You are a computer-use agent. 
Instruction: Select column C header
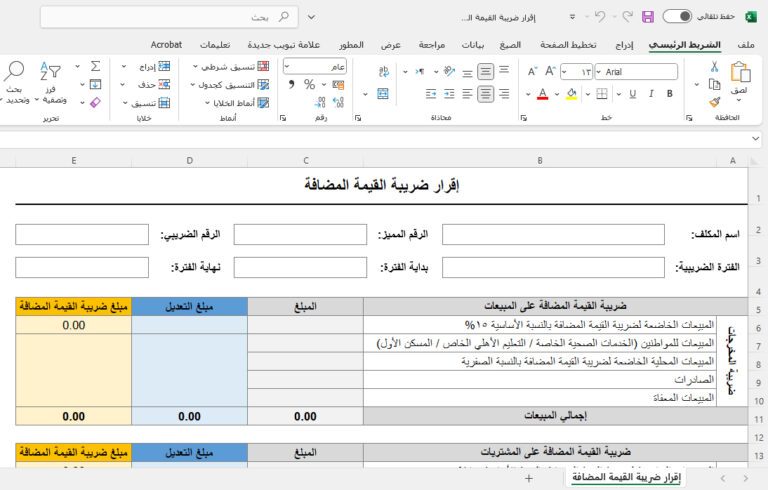coord(306,161)
